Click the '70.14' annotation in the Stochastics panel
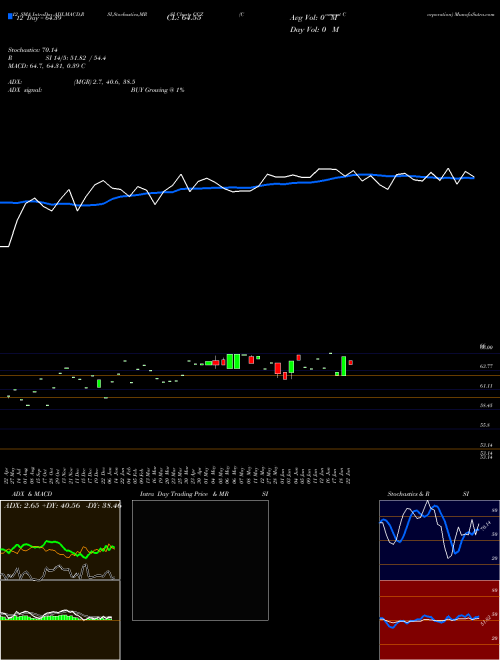 485,527
